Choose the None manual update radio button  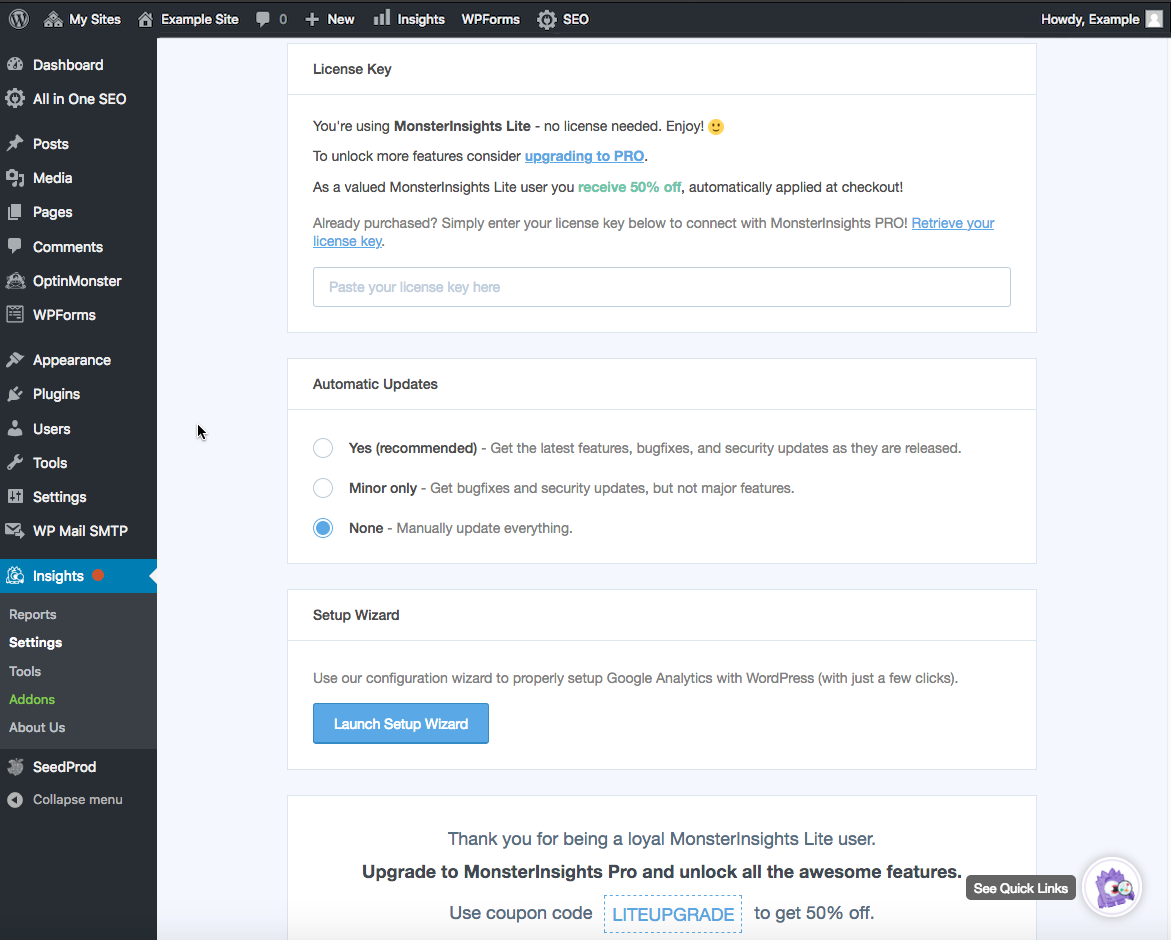[x=323, y=528]
